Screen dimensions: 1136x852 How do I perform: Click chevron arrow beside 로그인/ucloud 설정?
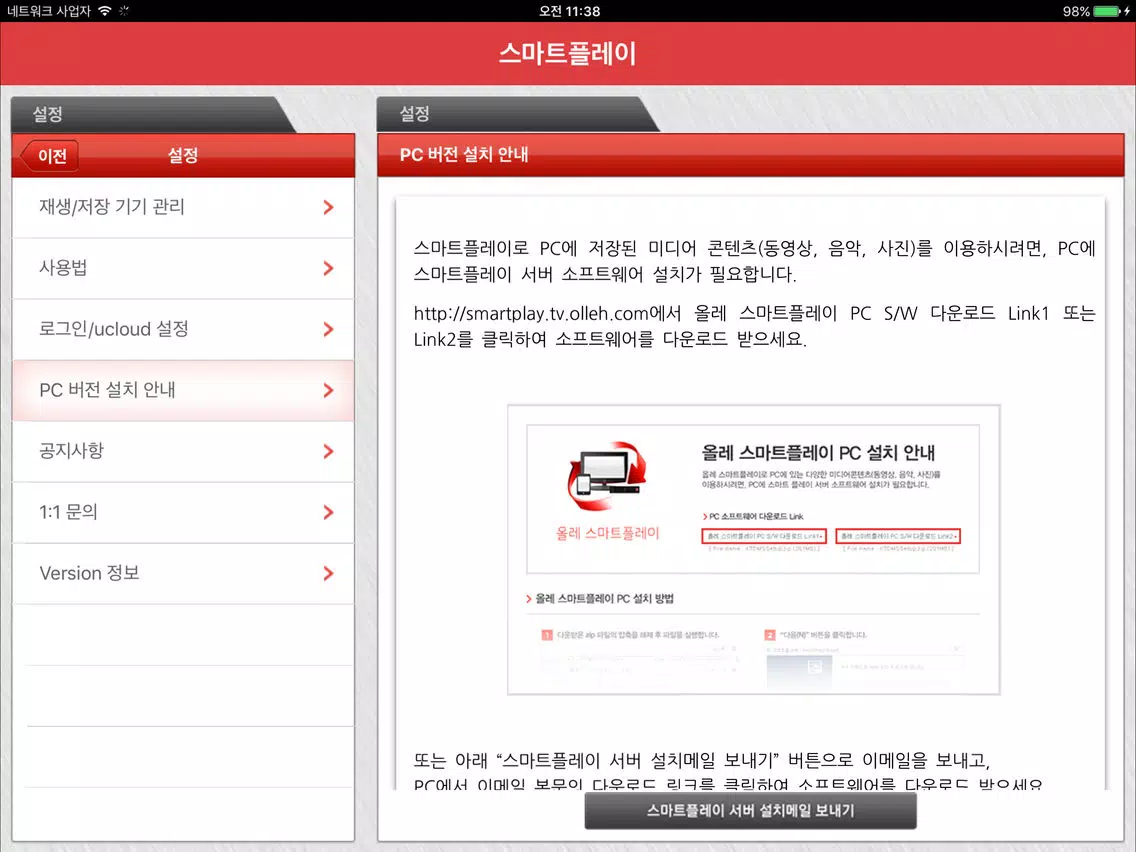(x=328, y=329)
